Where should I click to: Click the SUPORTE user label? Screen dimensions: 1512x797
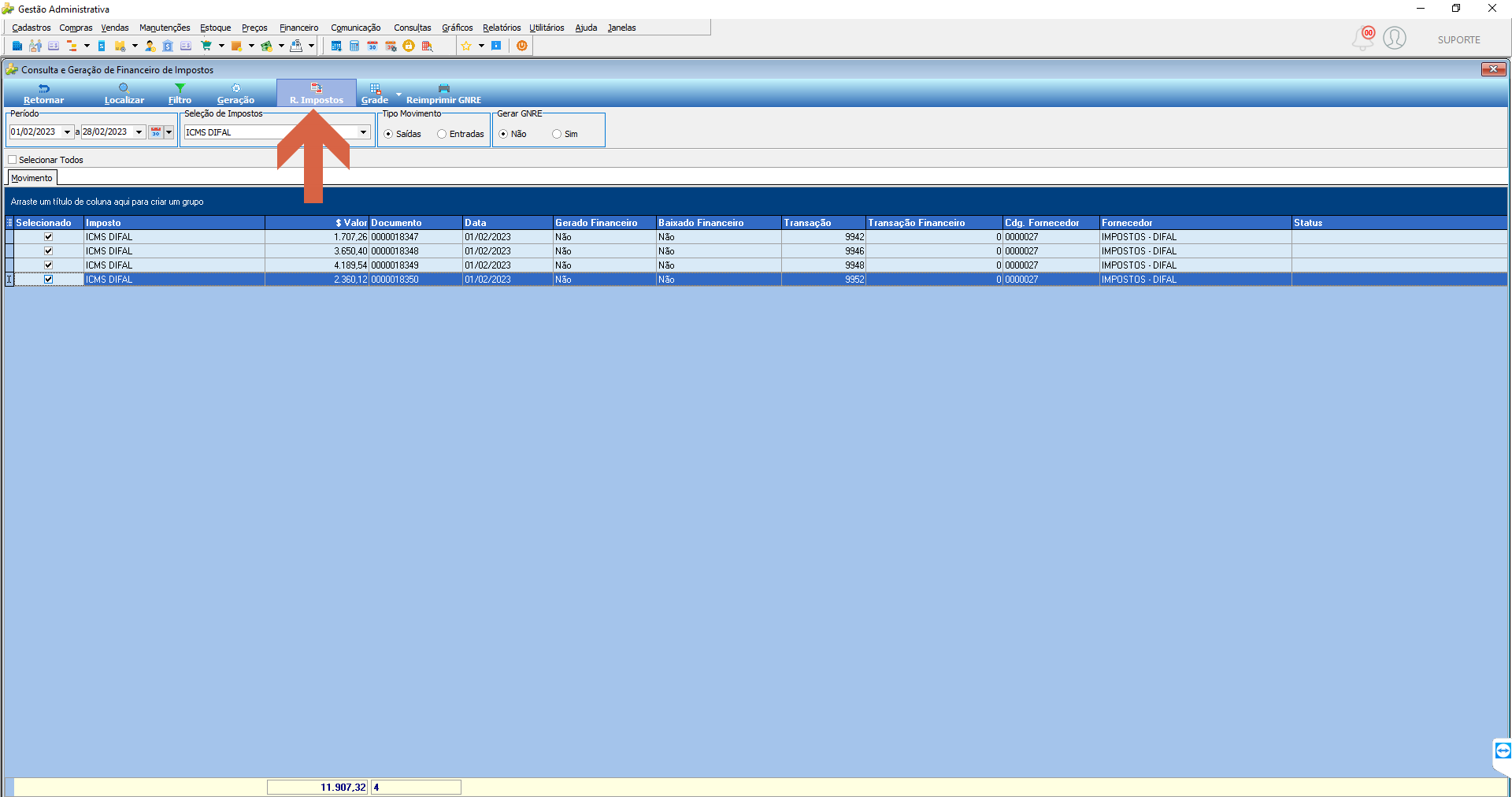(x=1458, y=40)
